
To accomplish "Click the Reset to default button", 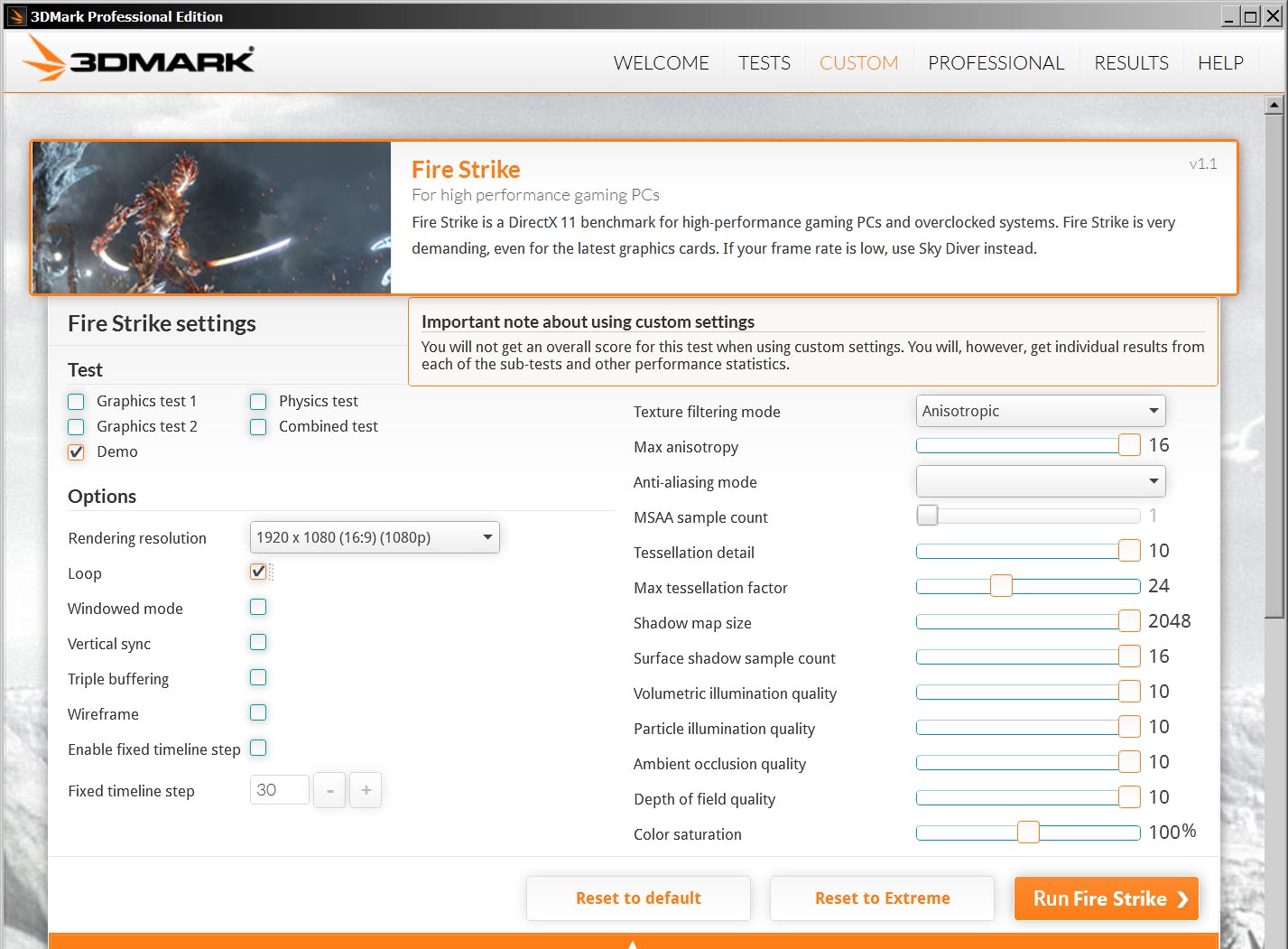I will 638,898.
